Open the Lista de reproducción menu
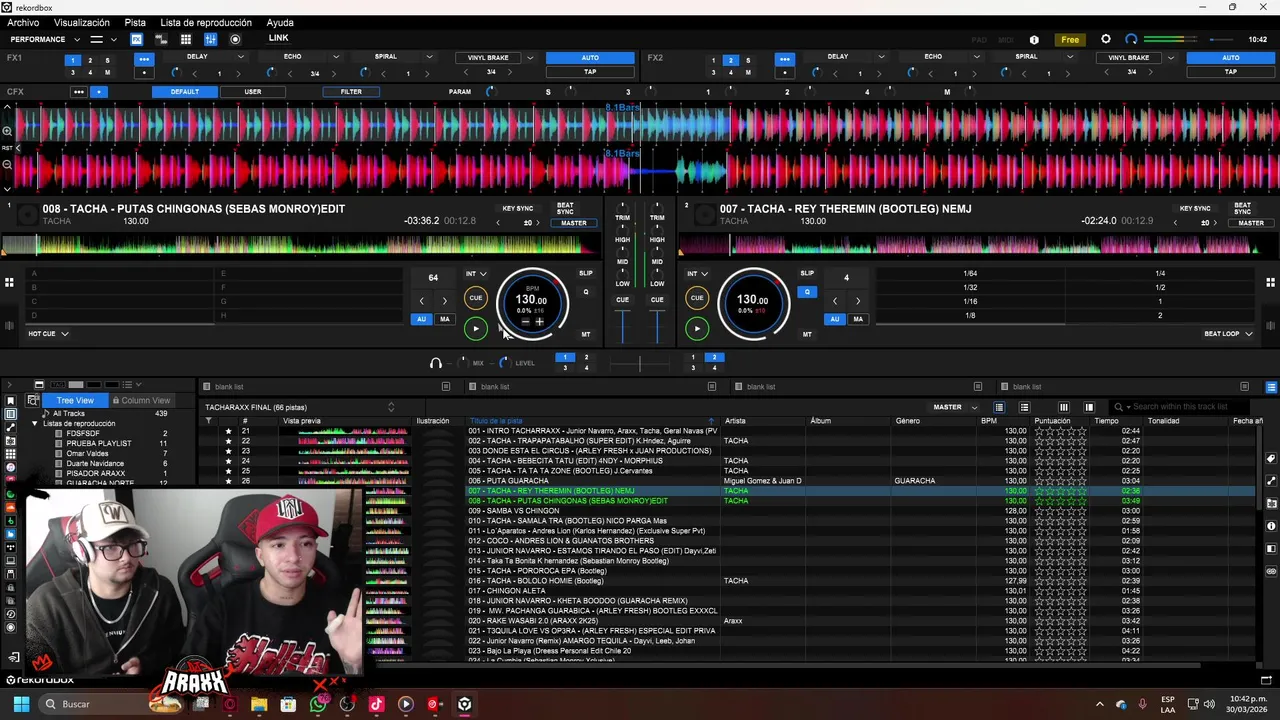Screen dimensions: 1280x720 coord(206,22)
